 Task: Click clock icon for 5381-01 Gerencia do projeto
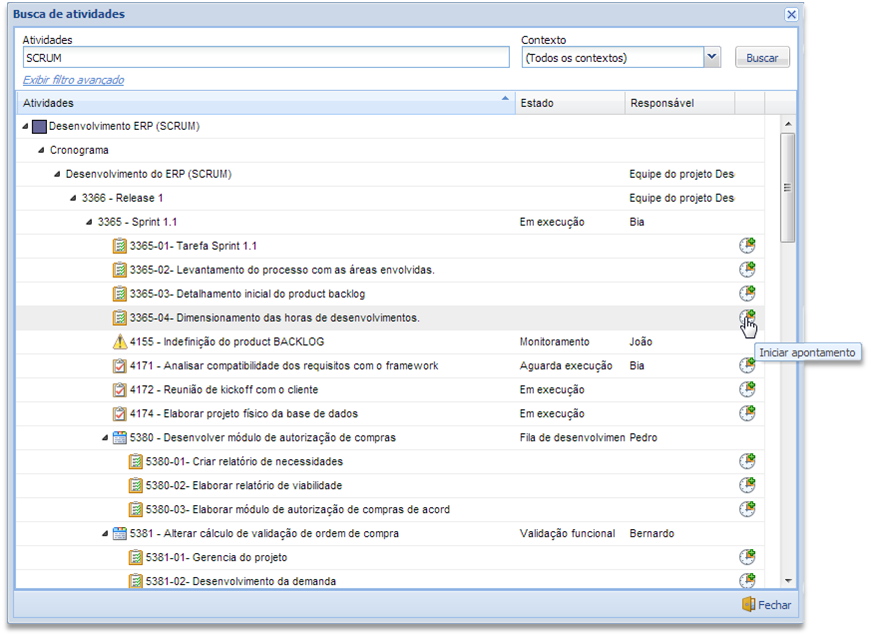[x=747, y=557]
